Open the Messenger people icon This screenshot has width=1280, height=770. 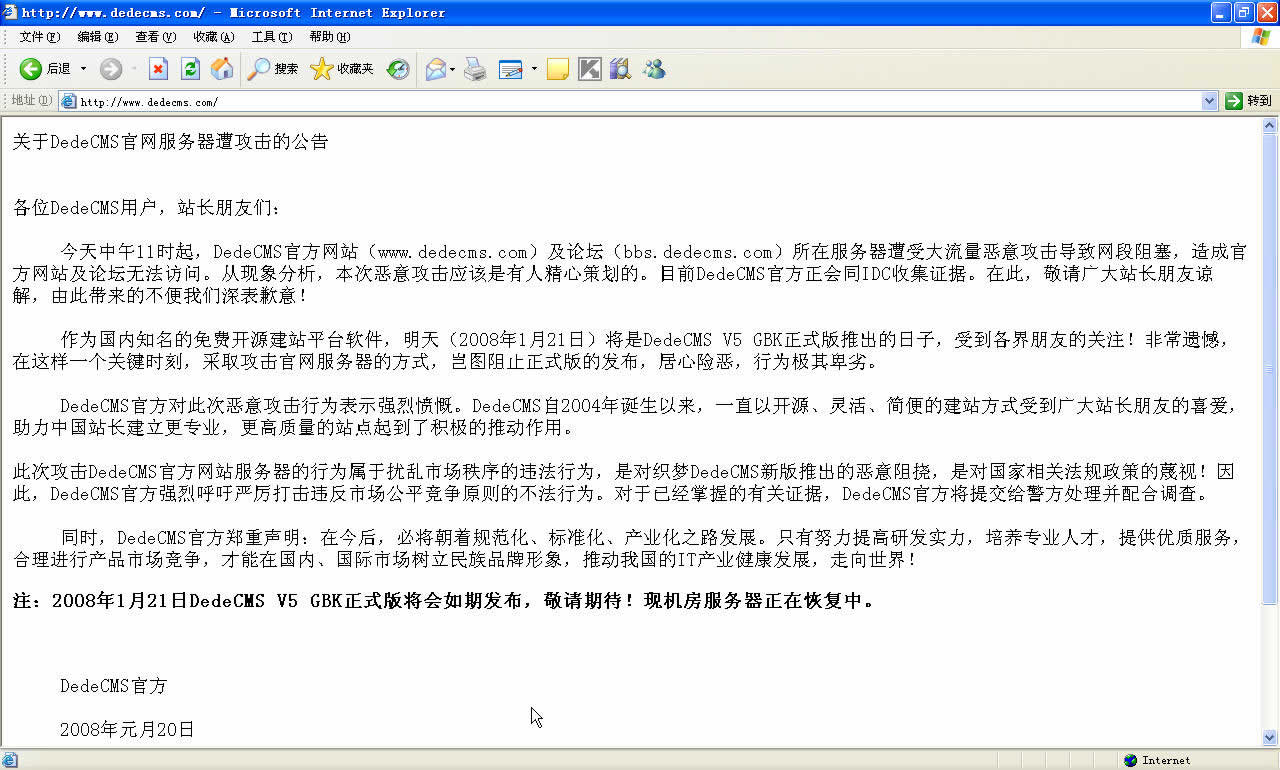point(654,69)
